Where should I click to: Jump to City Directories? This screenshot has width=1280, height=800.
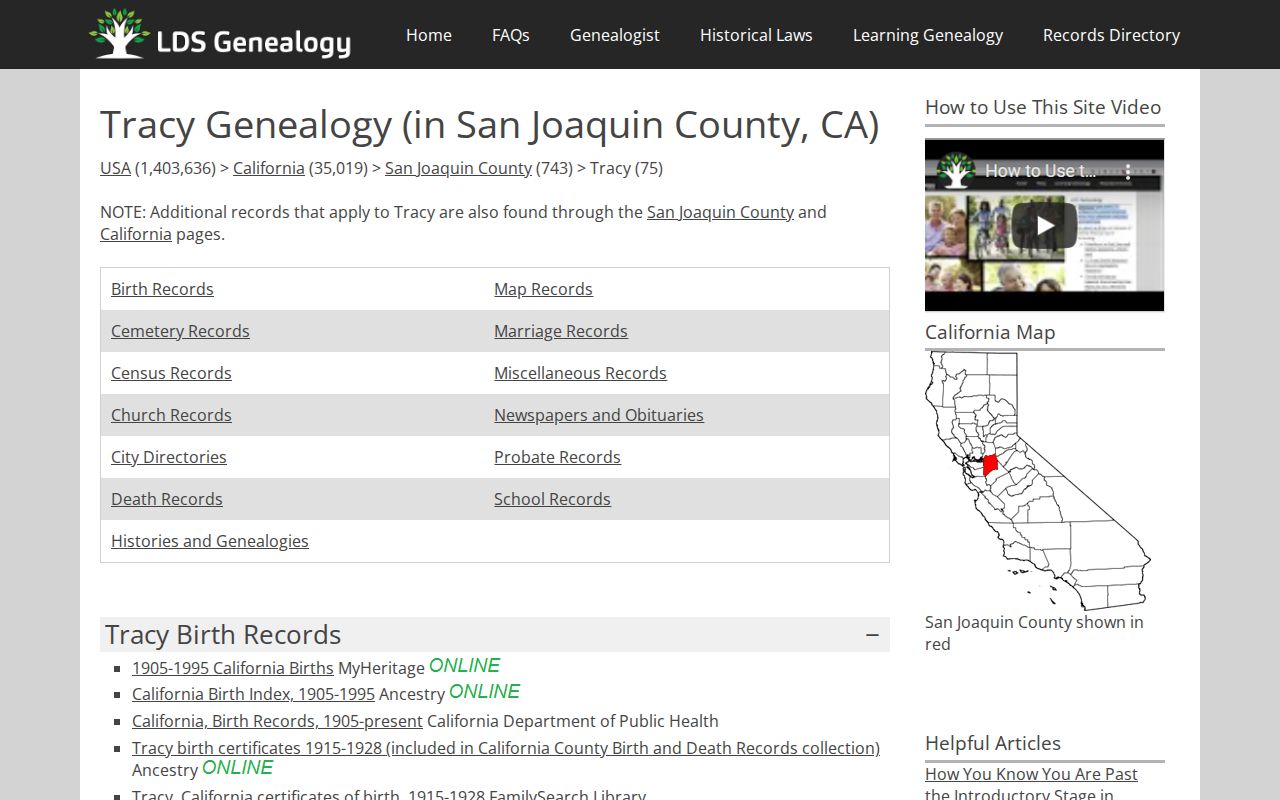click(169, 457)
